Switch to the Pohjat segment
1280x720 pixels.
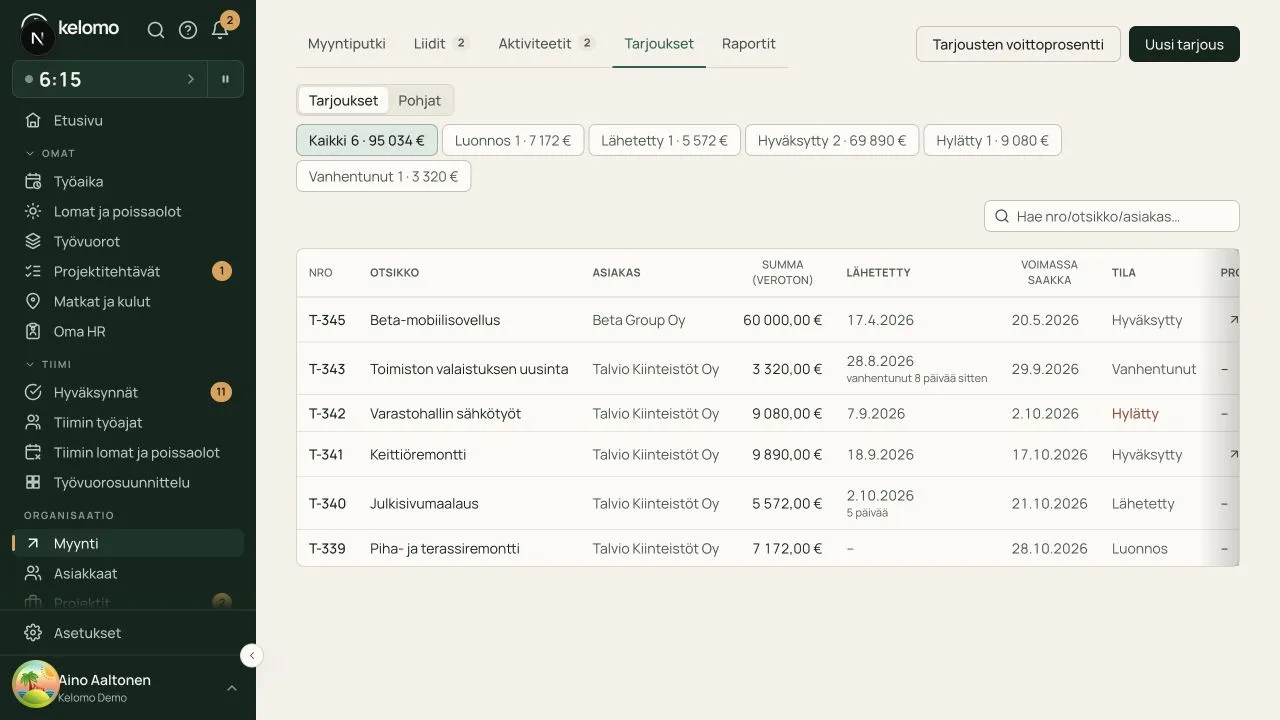click(419, 100)
